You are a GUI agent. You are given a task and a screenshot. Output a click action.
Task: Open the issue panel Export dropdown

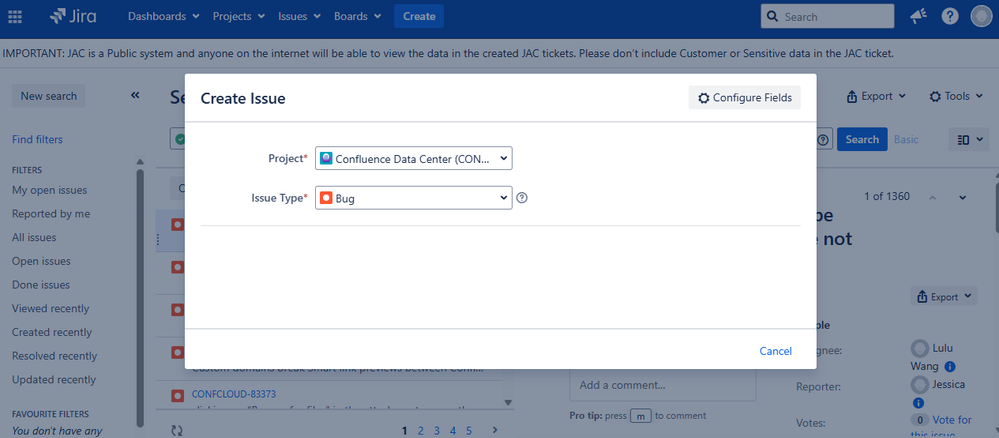[945, 296]
